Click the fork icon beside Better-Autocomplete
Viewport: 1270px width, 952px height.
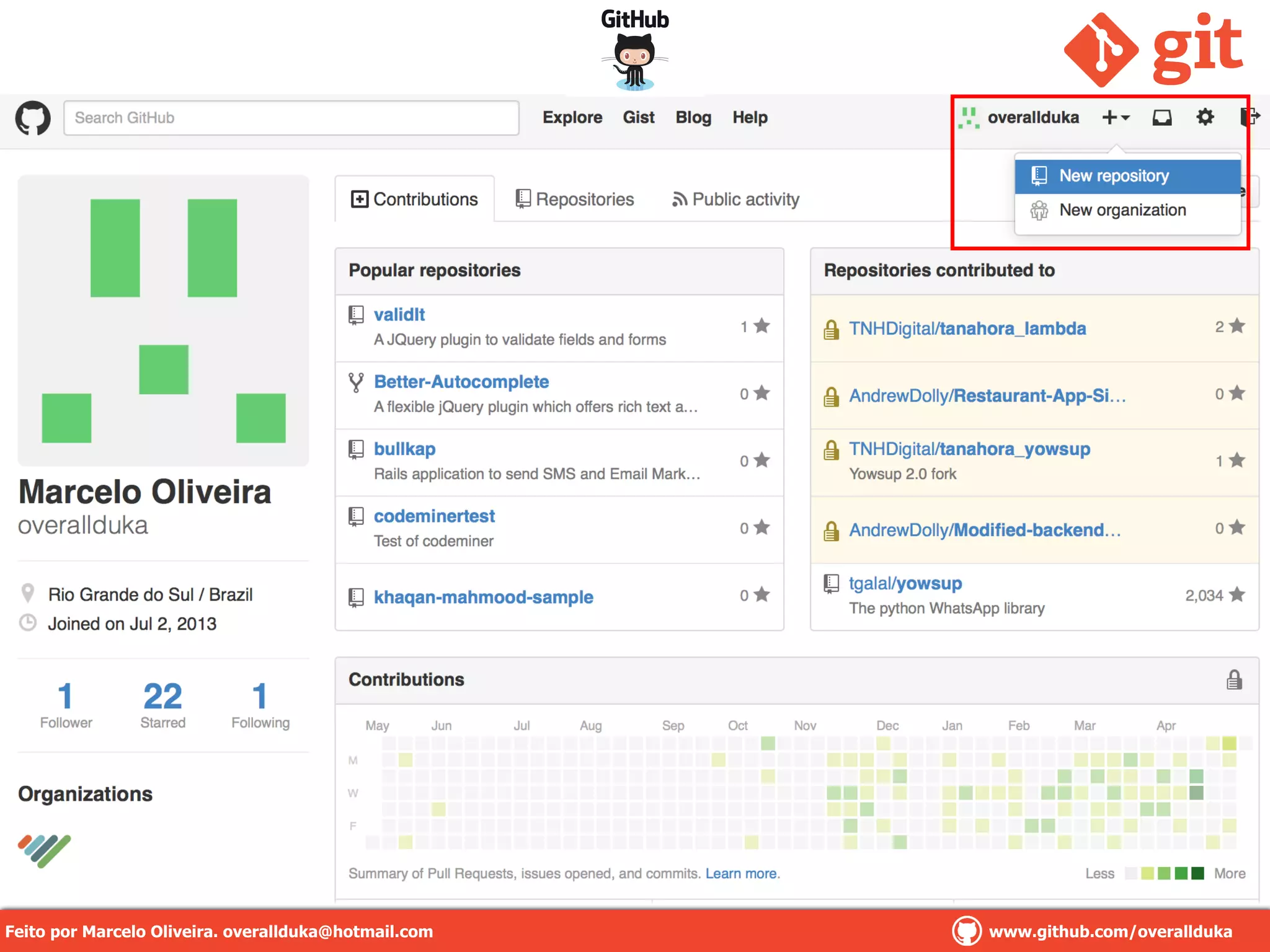(356, 382)
